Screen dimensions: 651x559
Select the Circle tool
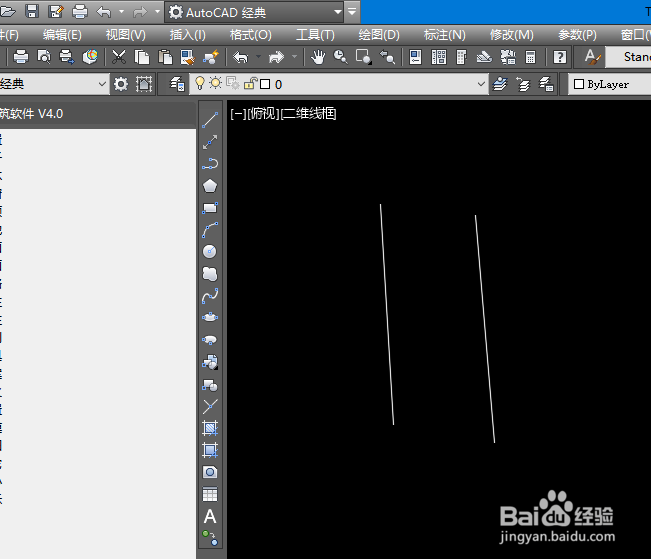pyautogui.click(x=210, y=252)
